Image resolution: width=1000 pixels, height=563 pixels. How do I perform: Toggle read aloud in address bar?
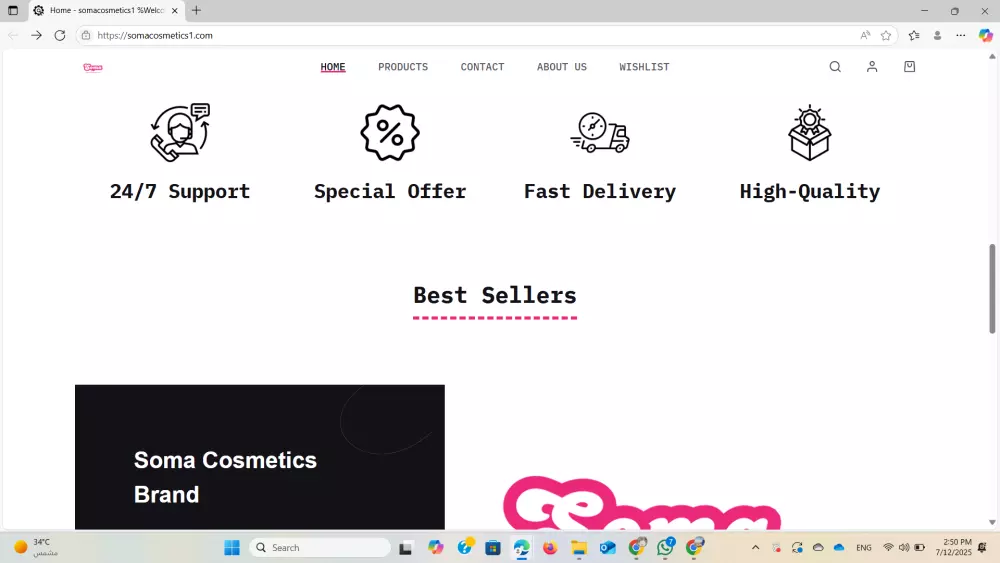pyautogui.click(x=865, y=36)
